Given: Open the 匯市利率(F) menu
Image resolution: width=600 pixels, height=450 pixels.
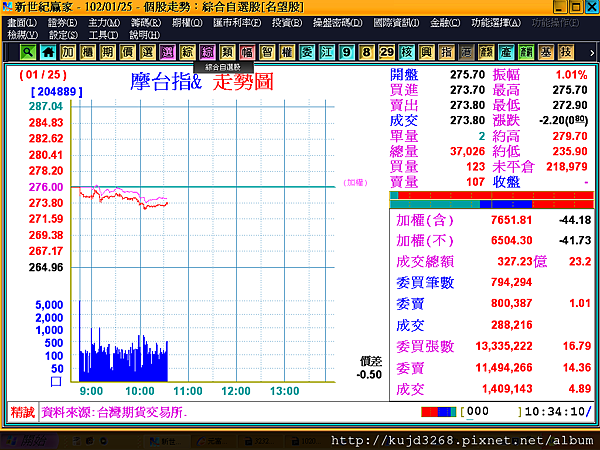Looking at the screenshot, I should (x=237, y=23).
